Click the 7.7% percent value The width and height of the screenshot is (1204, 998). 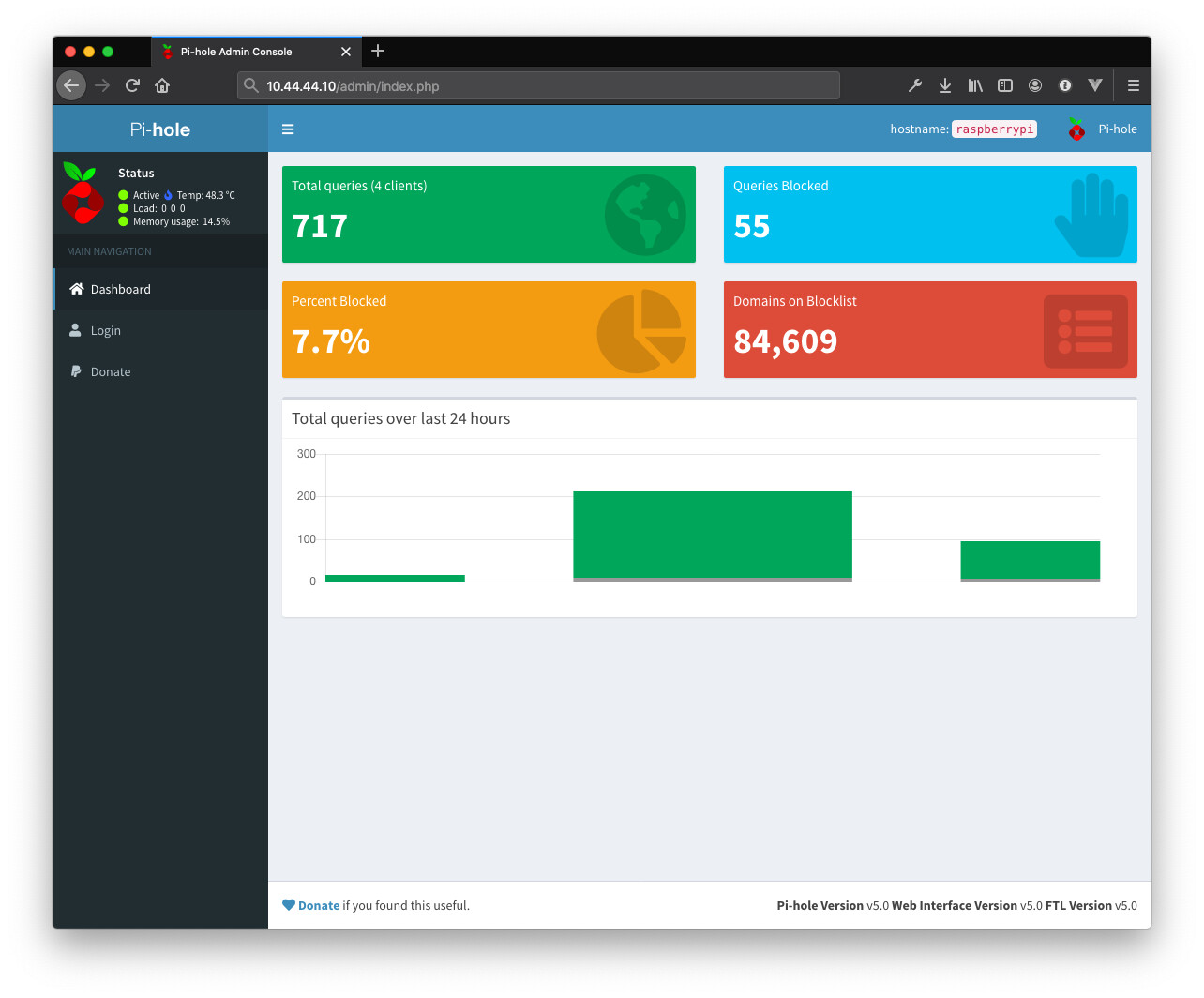point(331,341)
